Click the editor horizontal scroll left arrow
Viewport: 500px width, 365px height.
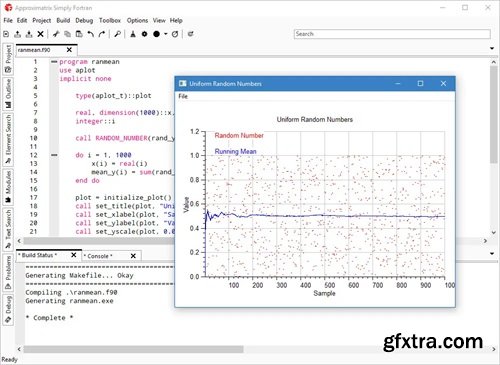click(x=19, y=240)
